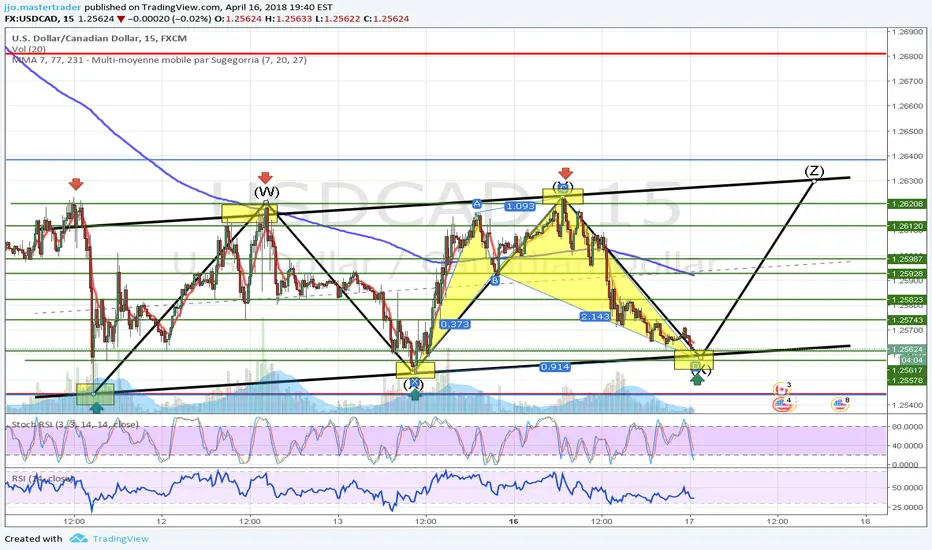Open the US economic event icon marked 4
Image resolution: width=932 pixels, height=550 pixels.
click(781, 405)
